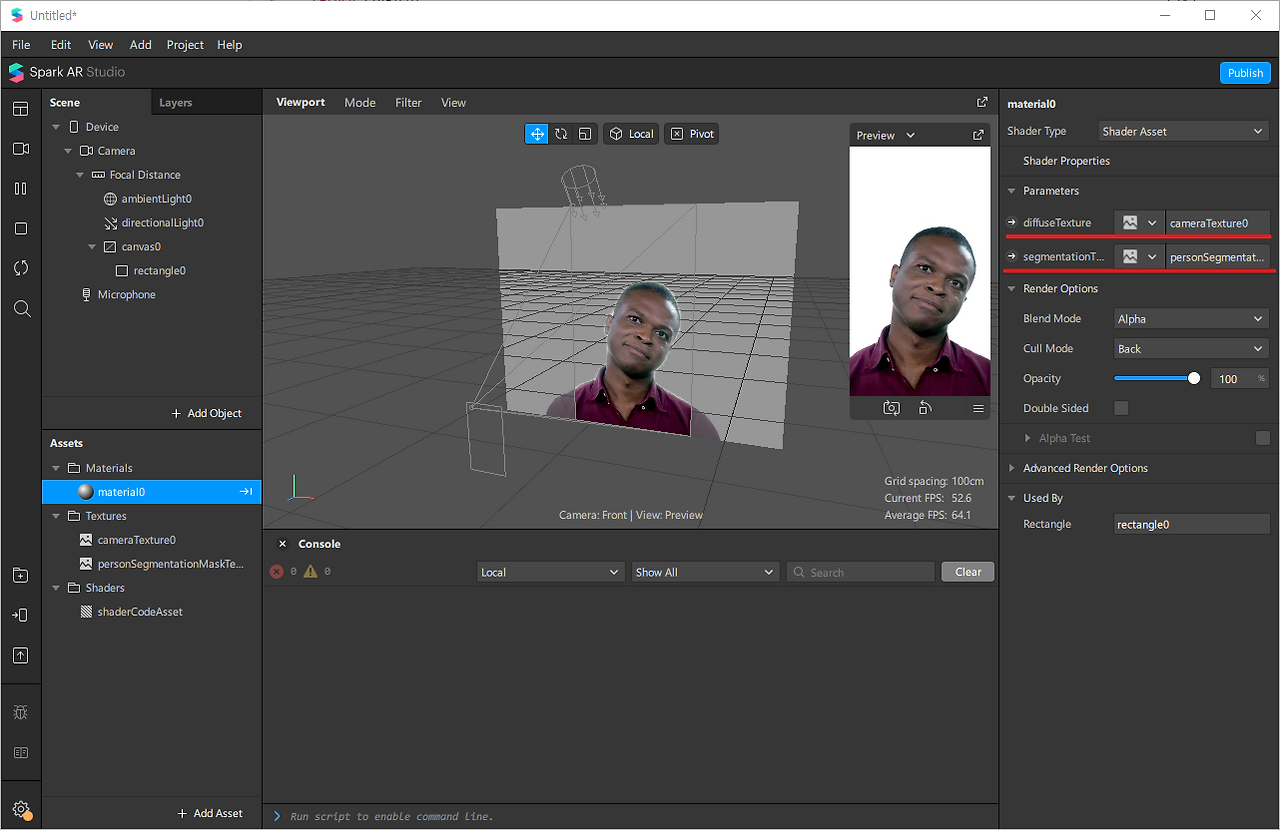Select the move/translate gizmo tool
This screenshot has height=830, width=1280.
(537, 134)
